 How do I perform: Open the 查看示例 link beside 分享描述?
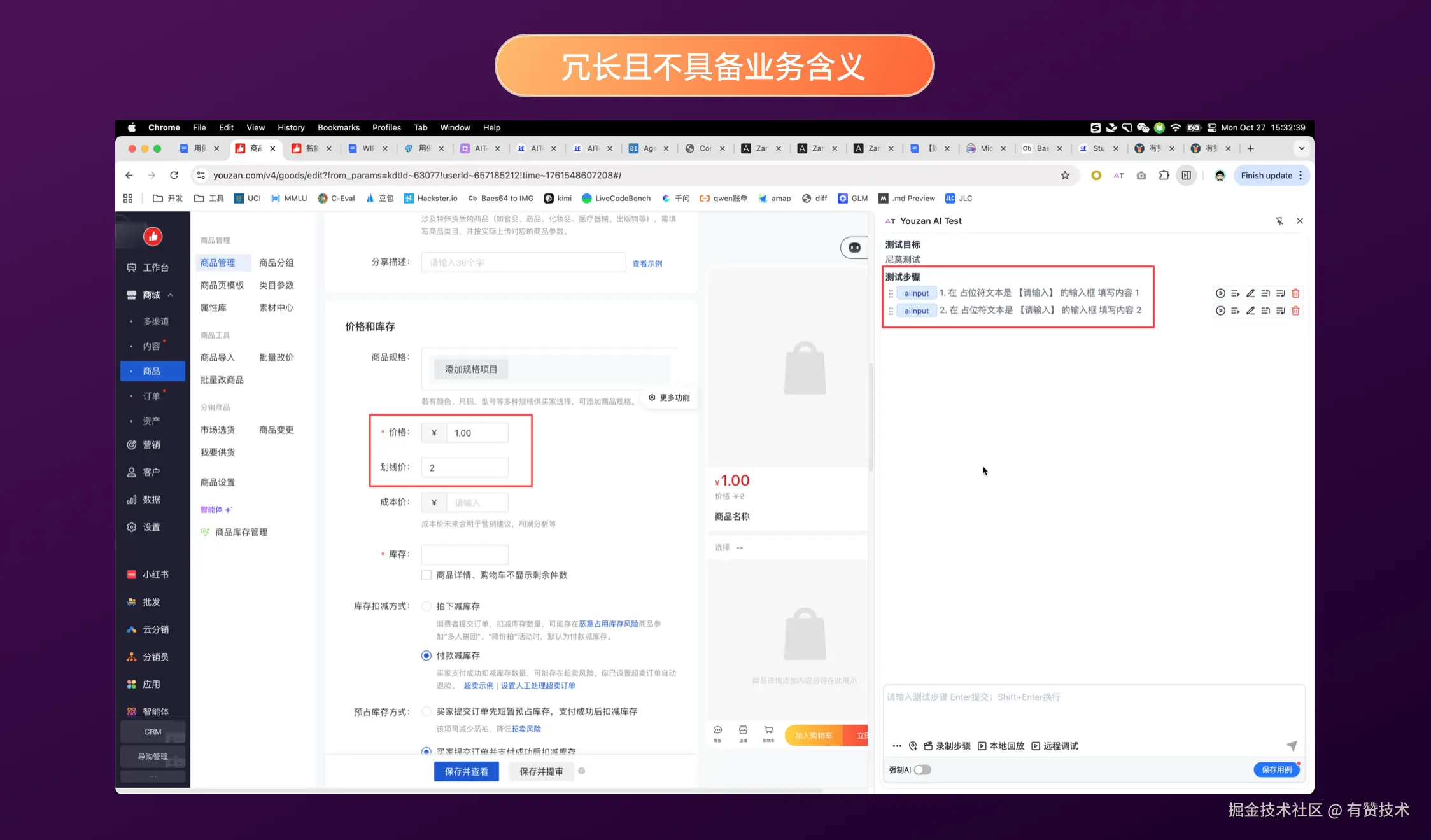pos(647,263)
